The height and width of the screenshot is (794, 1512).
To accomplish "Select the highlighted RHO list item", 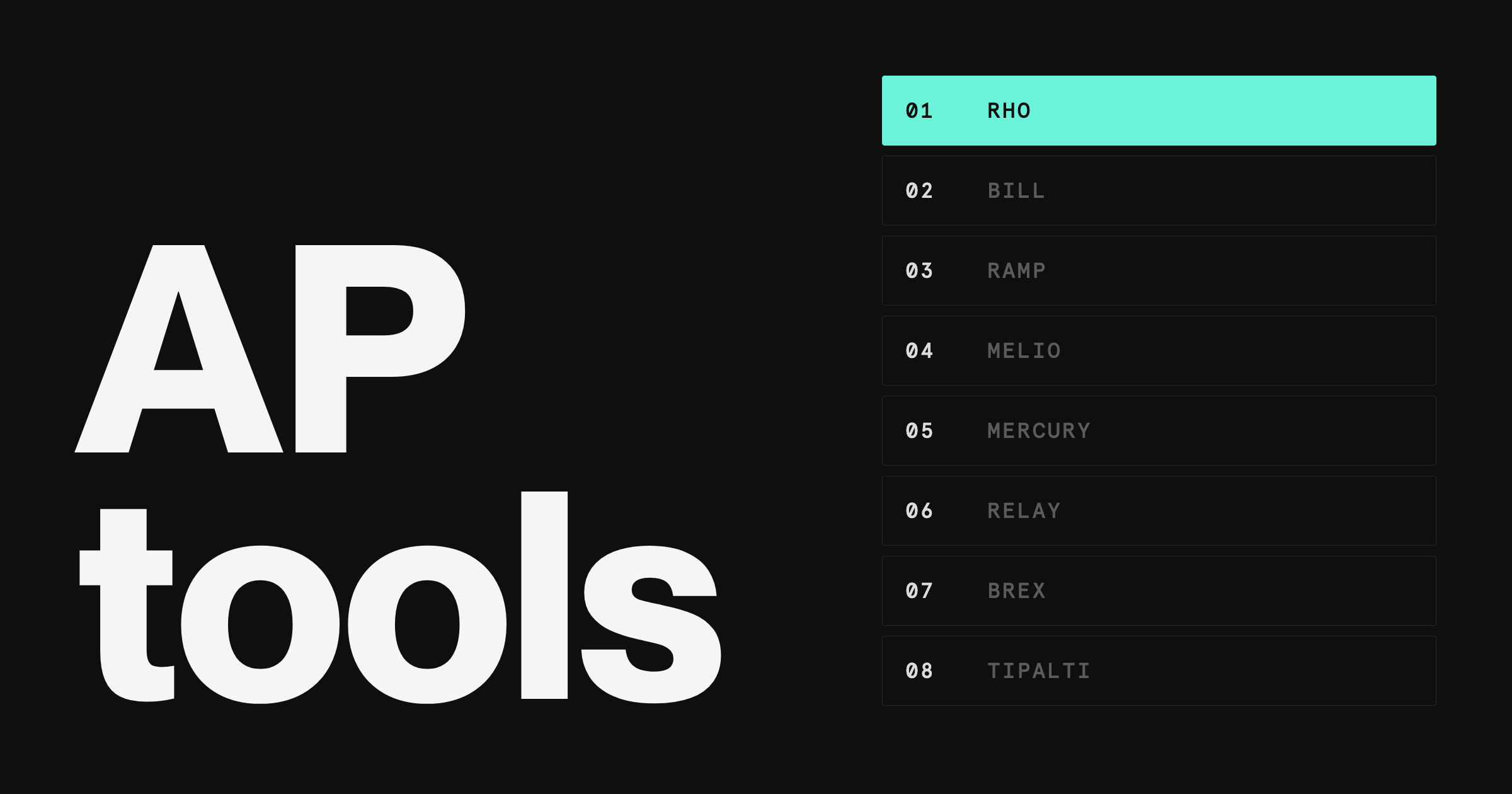I will click(x=1159, y=110).
